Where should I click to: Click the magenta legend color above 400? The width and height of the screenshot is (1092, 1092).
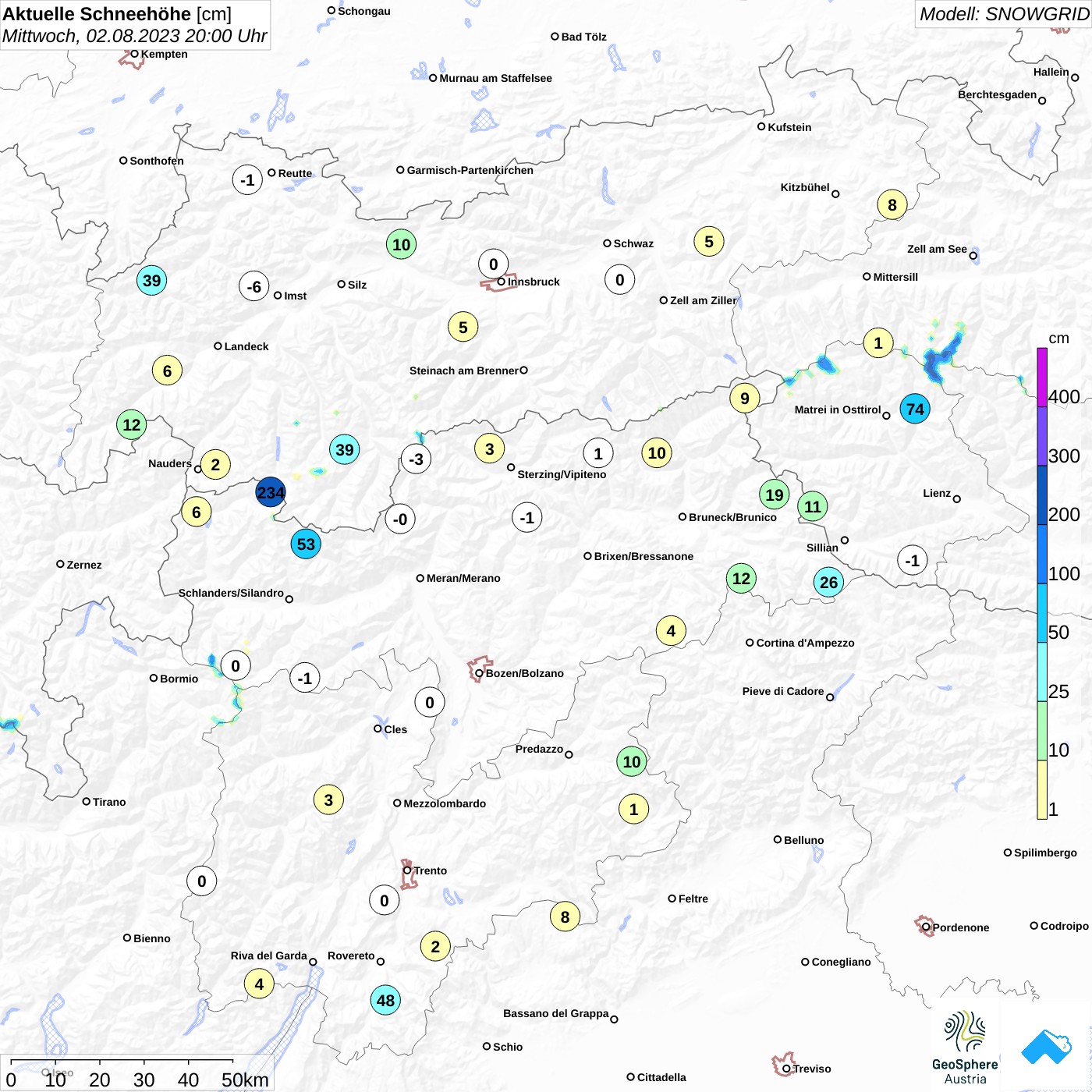tap(1042, 377)
